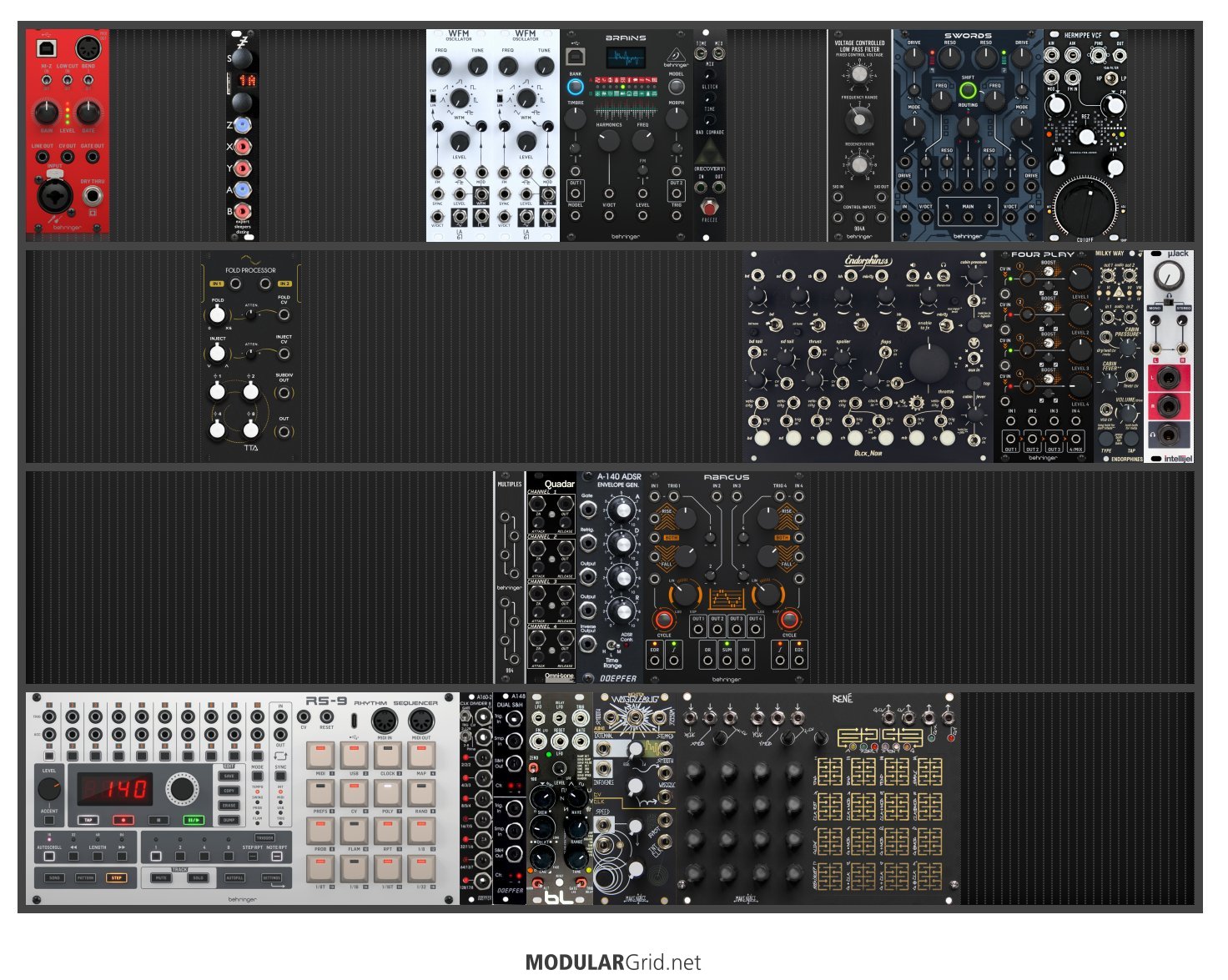Click the OUT 1 jack on Four Play
1228x980 pixels.
[x=1011, y=439]
